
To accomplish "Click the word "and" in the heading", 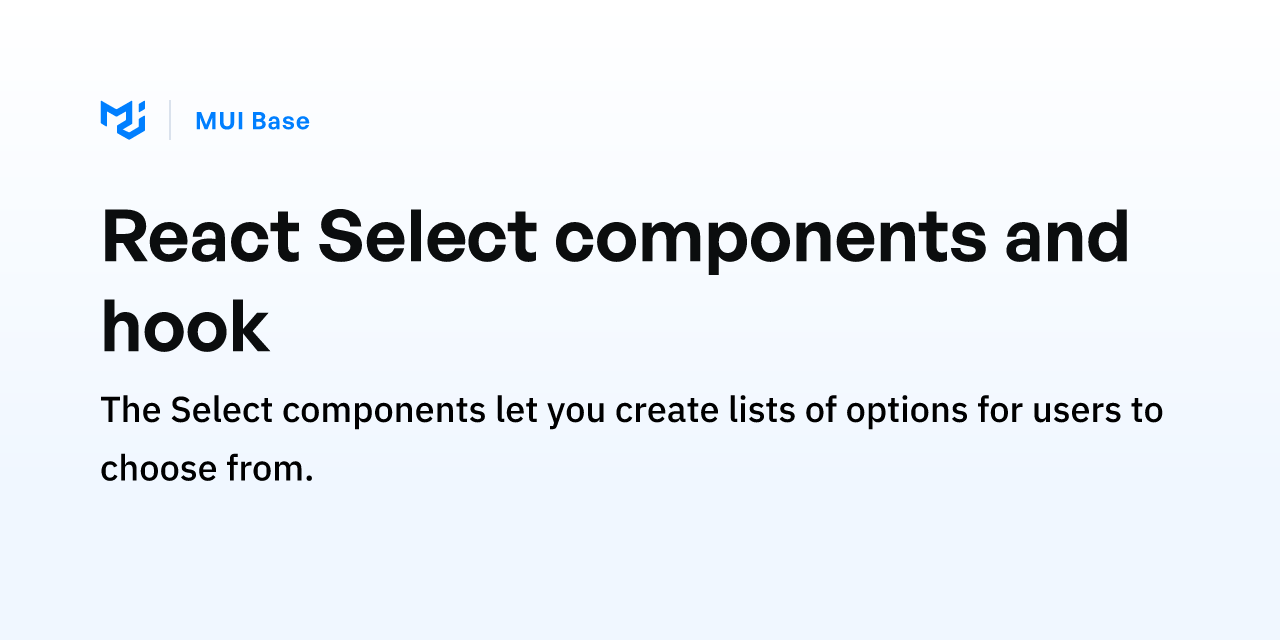I will click(1067, 237).
